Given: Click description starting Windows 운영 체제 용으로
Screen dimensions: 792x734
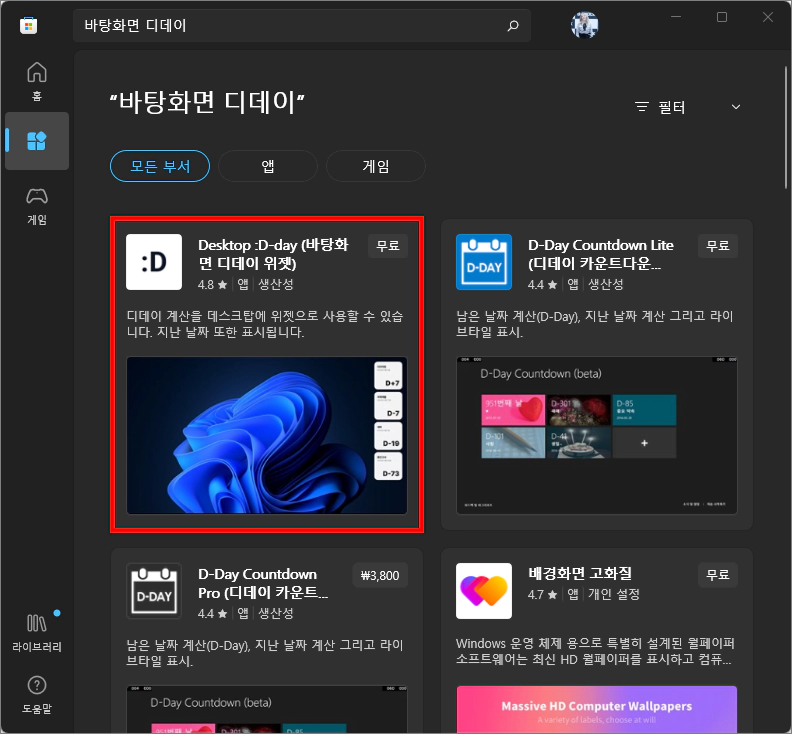Looking at the screenshot, I should [x=595, y=652].
